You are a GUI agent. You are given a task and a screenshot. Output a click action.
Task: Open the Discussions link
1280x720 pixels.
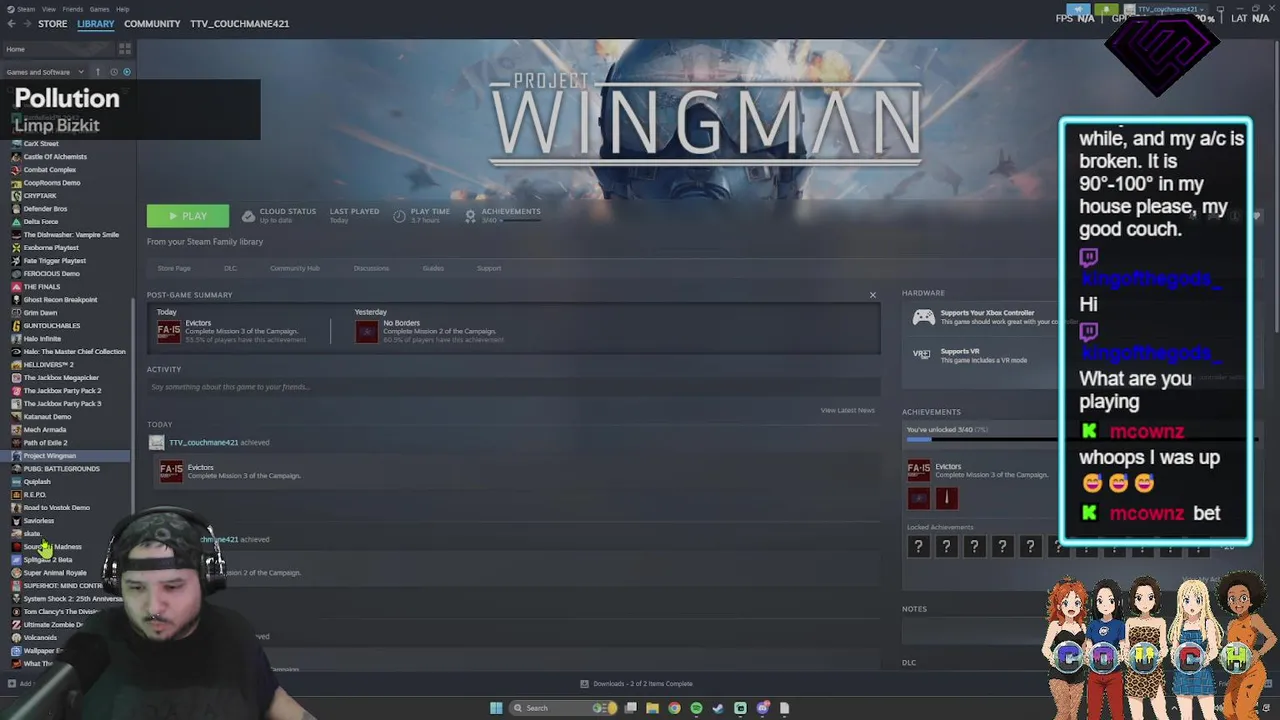(x=371, y=268)
